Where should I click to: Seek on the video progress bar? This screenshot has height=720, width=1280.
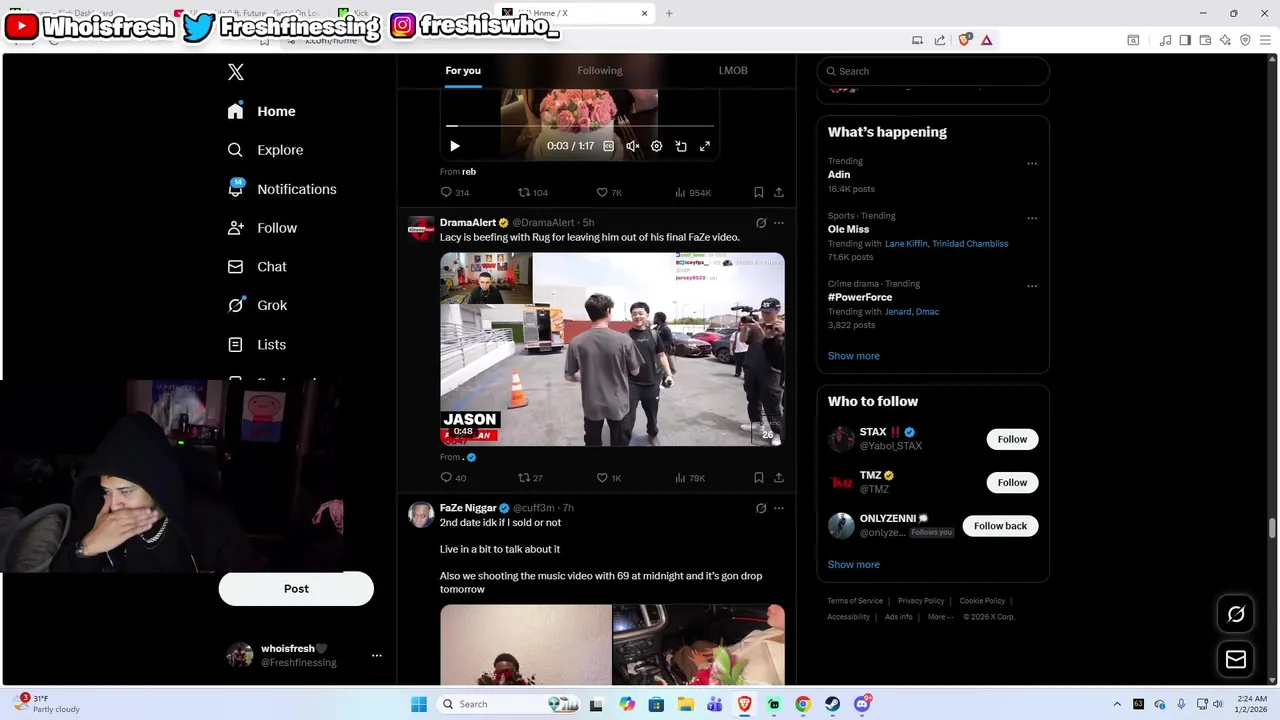click(x=580, y=126)
